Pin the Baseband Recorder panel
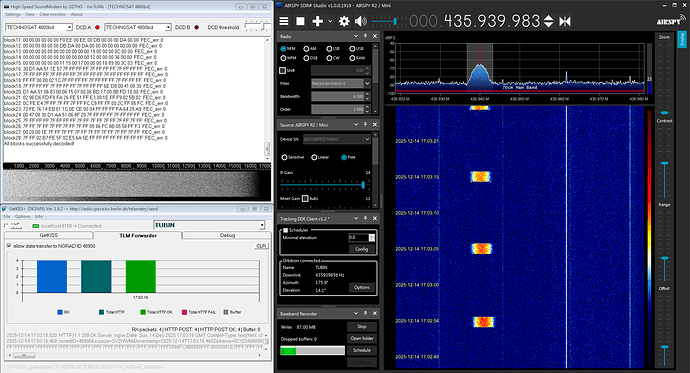Viewport: 690px width, 373px height. 365,313
